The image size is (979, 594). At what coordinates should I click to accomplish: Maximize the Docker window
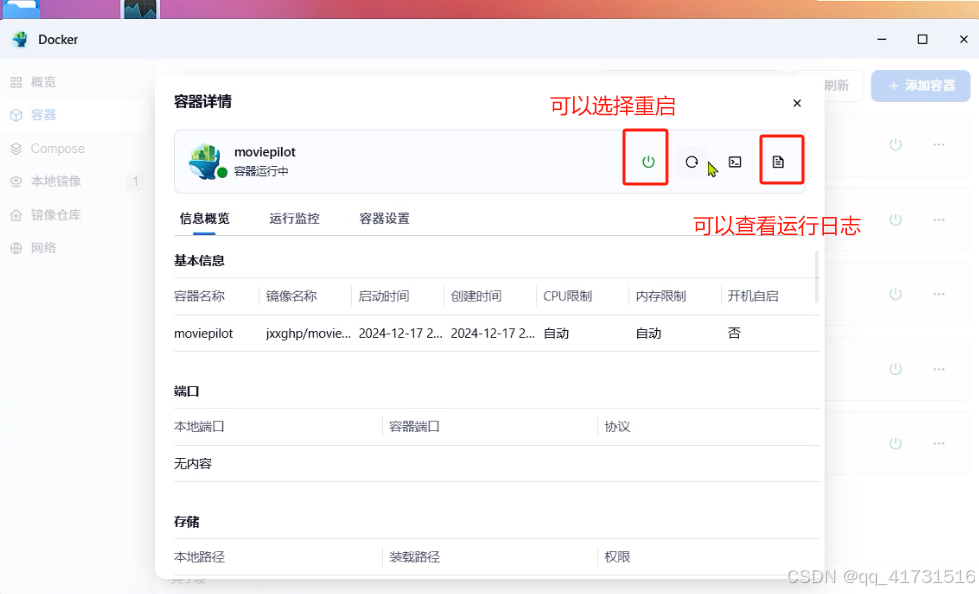(922, 39)
